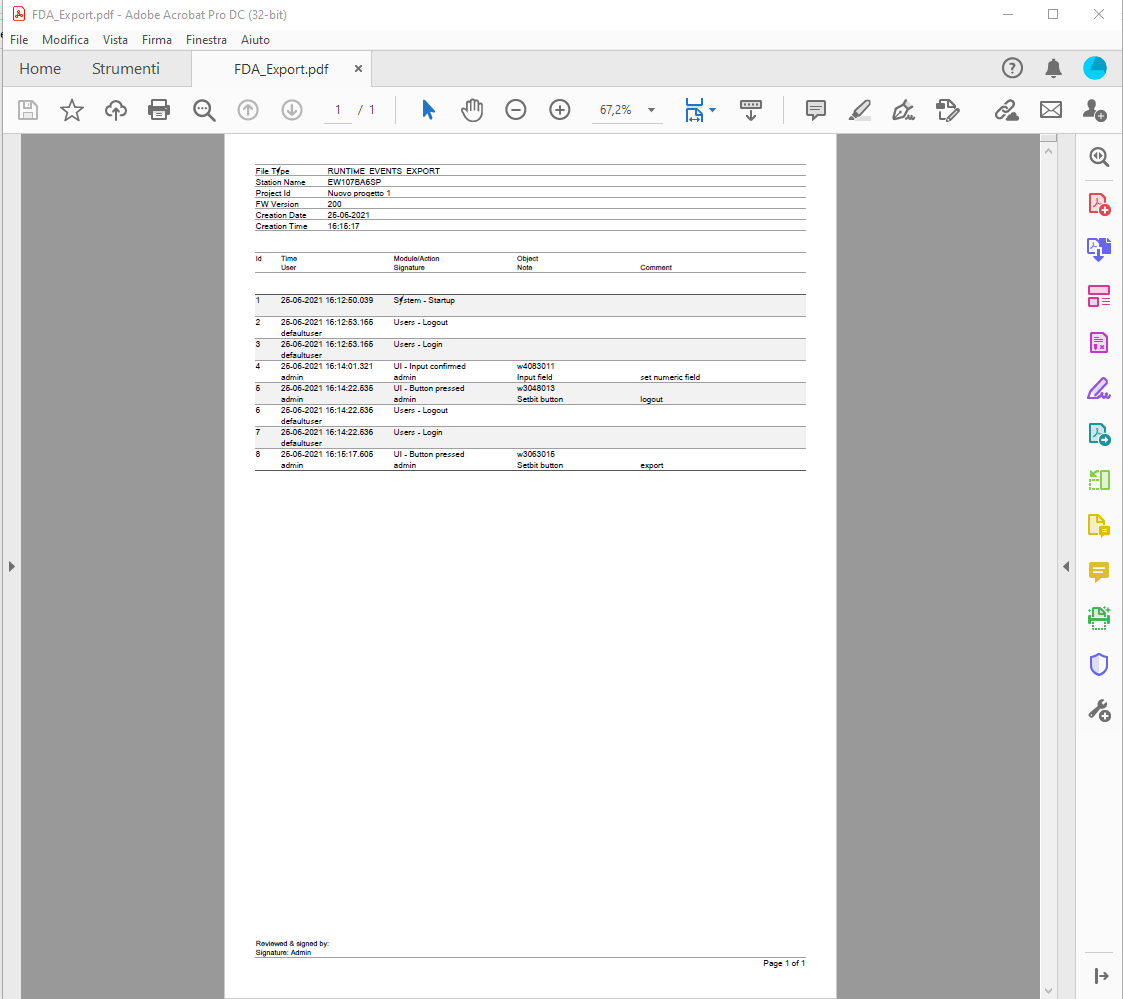Open the add comment note tool

coord(816,110)
